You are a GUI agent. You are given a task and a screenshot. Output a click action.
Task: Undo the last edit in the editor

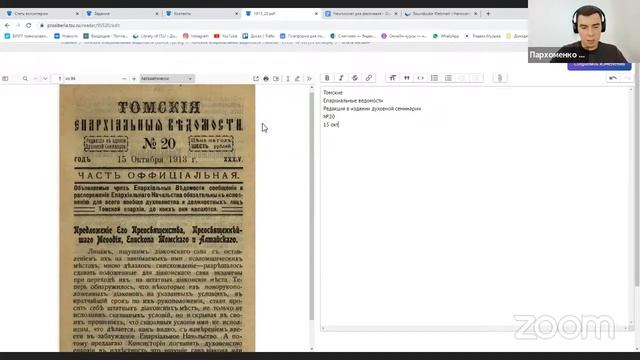tap(613, 78)
